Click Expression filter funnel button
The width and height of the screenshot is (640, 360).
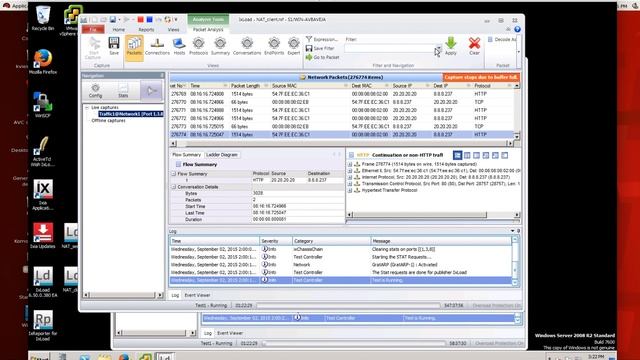(x=322, y=39)
